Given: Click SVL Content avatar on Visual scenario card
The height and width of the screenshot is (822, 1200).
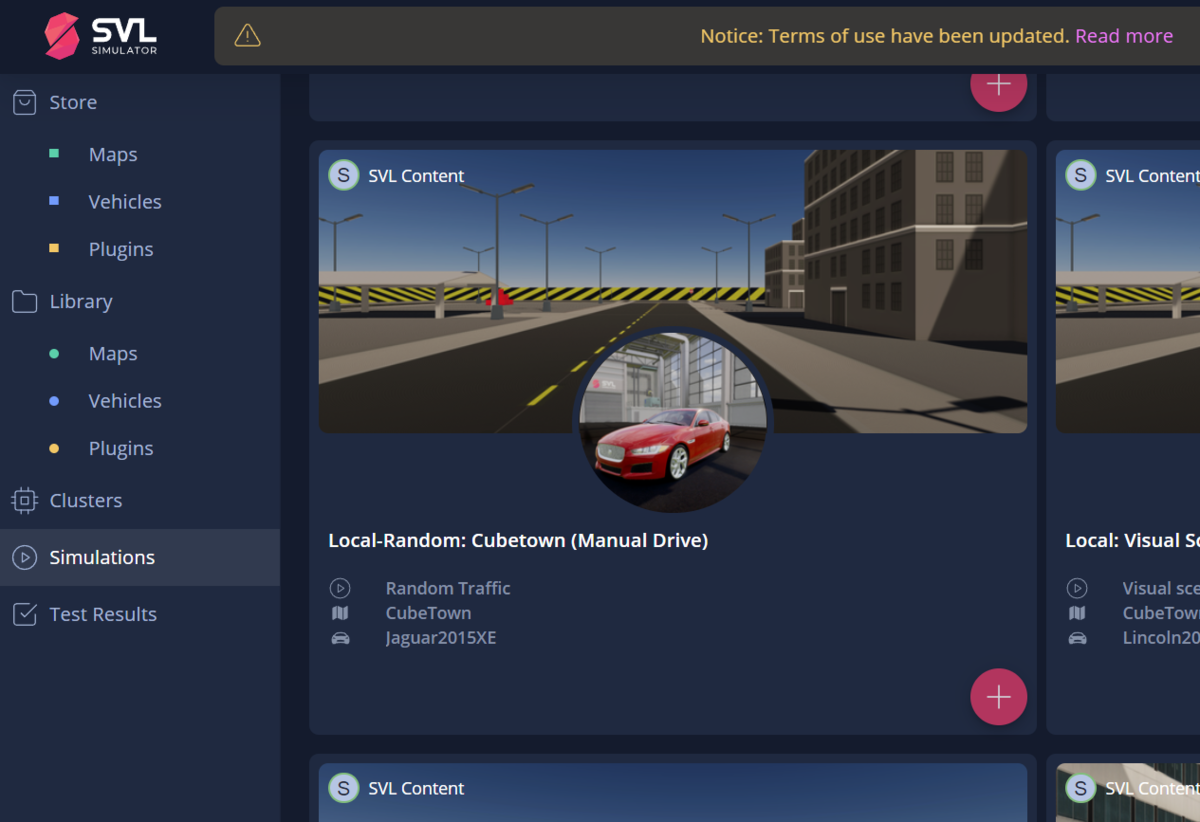Looking at the screenshot, I should [x=1081, y=175].
